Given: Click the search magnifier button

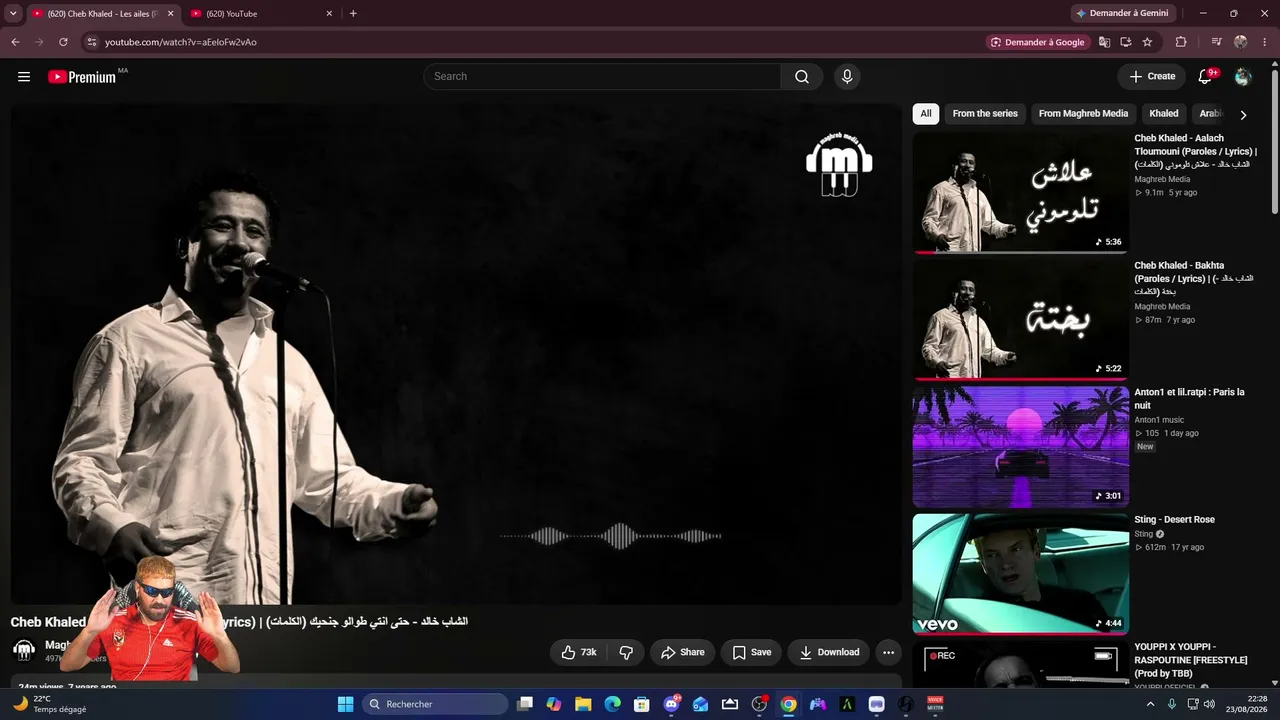Looking at the screenshot, I should coord(802,77).
